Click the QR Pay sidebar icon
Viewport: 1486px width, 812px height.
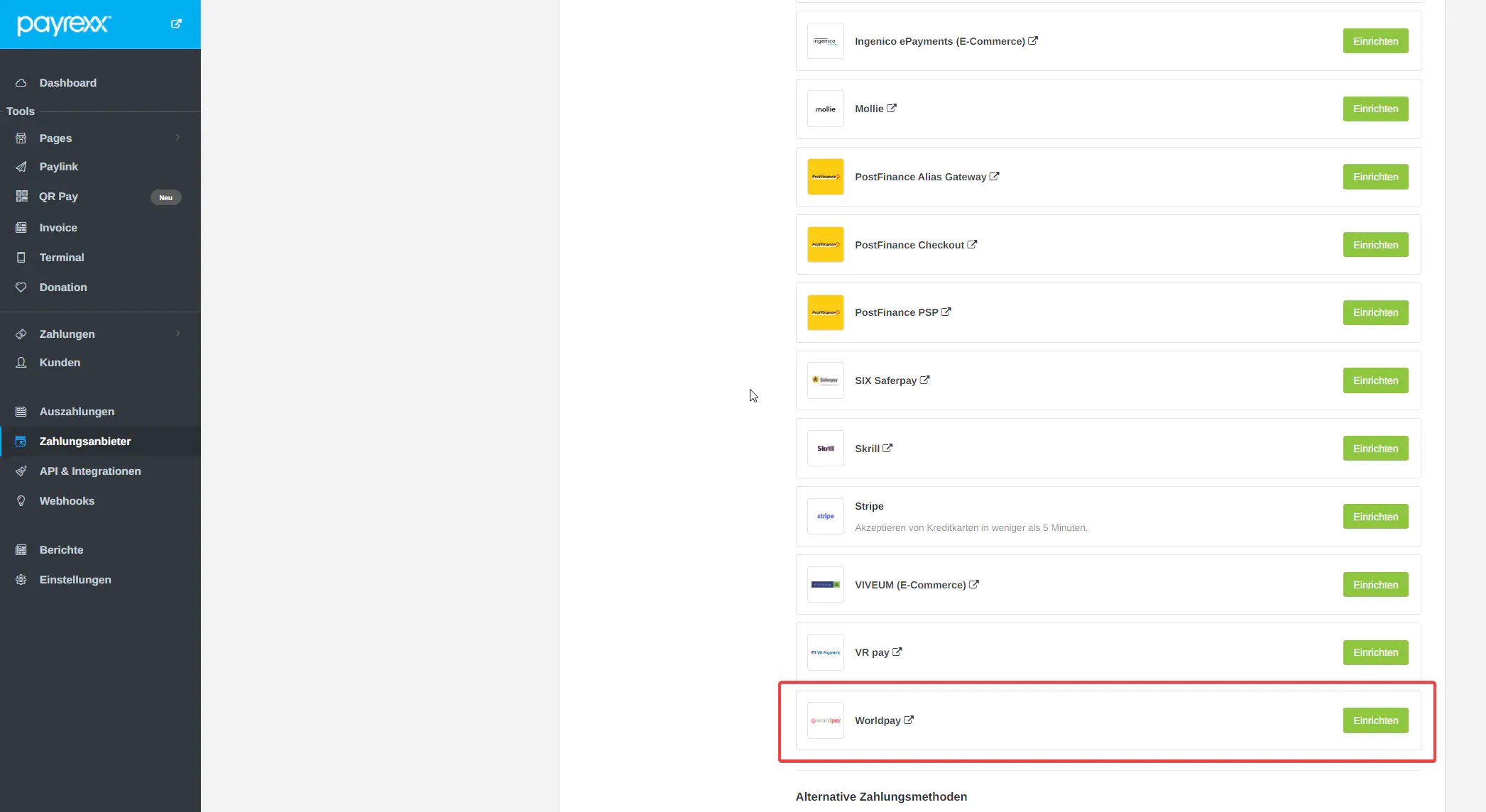(21, 196)
